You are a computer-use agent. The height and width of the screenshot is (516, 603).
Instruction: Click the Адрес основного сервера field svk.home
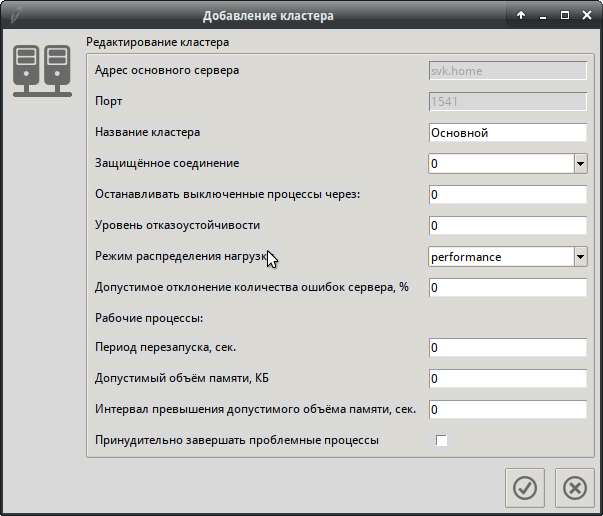[506, 70]
